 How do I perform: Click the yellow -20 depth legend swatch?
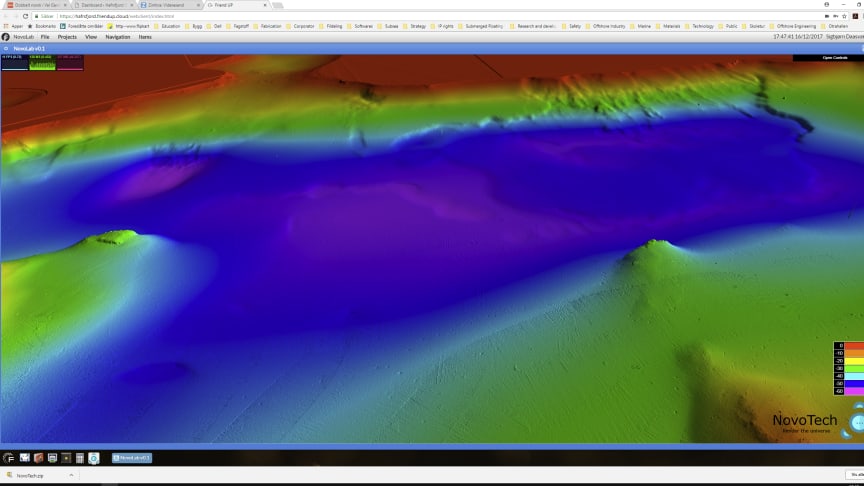[x=854, y=361]
